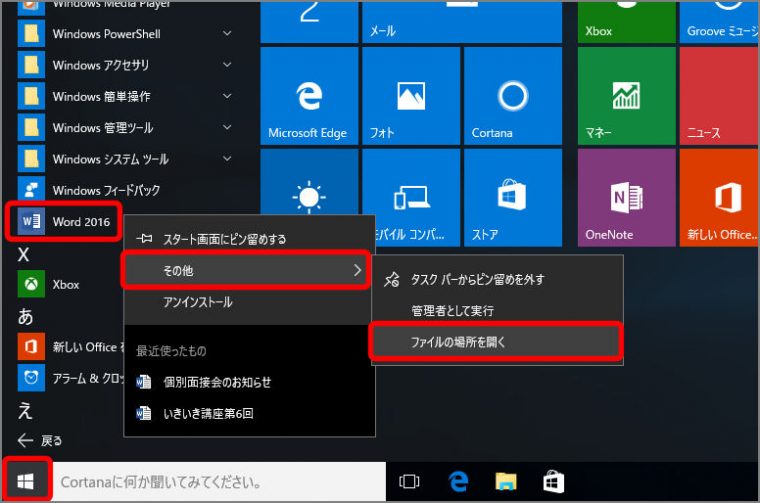Click the Windows Start button

26,482
